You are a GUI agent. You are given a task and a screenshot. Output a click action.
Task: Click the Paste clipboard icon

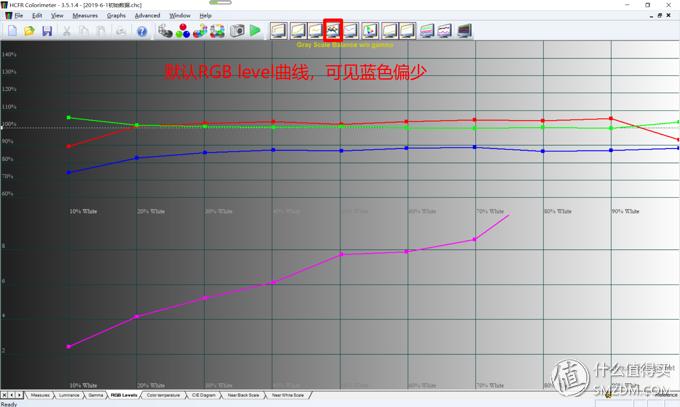(101, 31)
